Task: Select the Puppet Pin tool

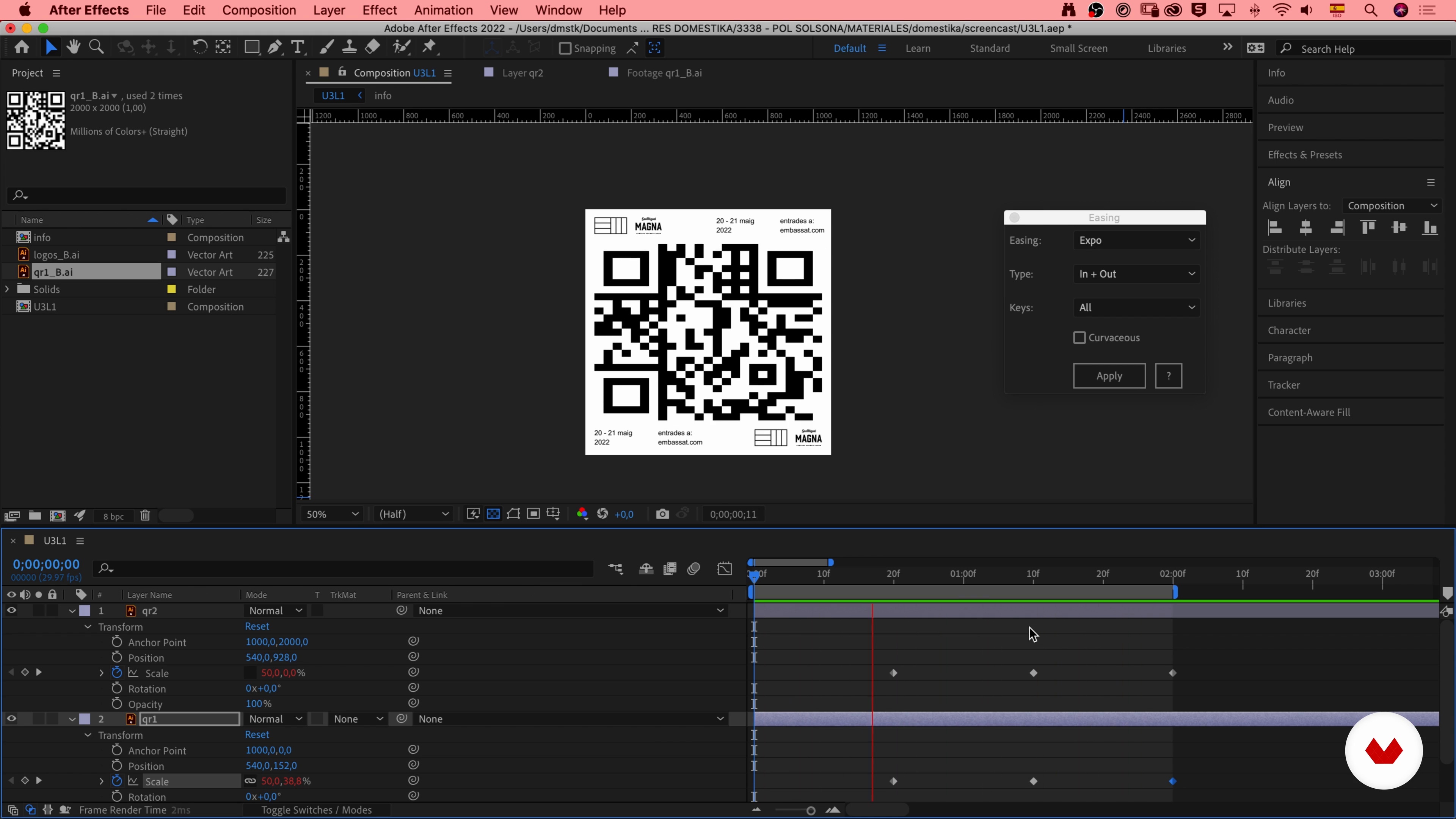Action: (x=430, y=47)
